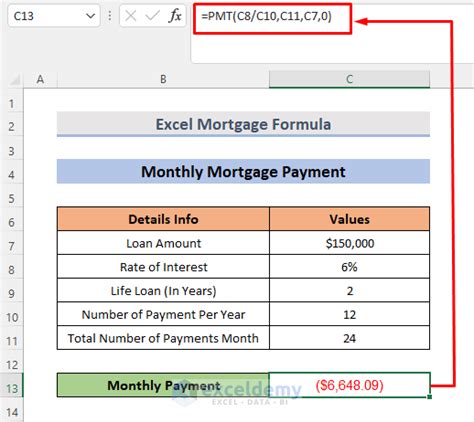The height and width of the screenshot is (422, 474).
Task: Cancel the formula entry with X icon
Action: point(131,16)
